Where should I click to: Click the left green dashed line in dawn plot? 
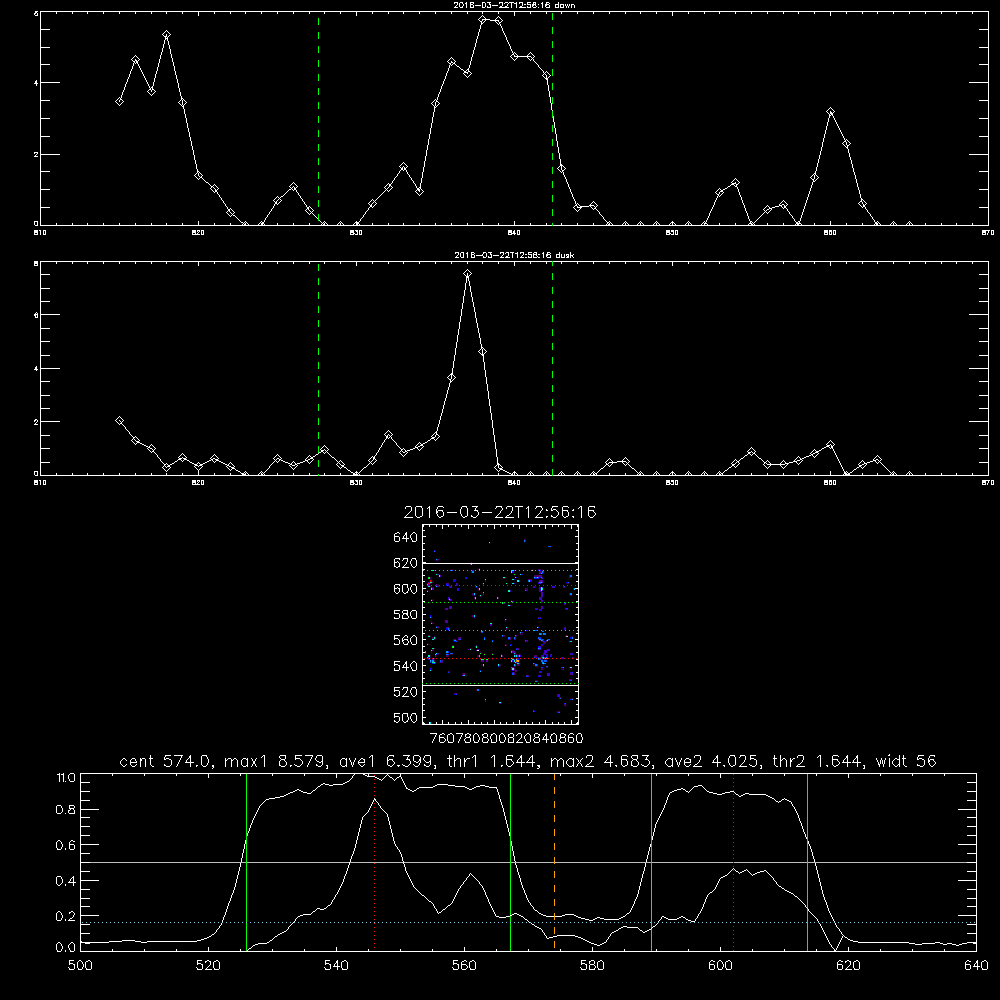318,119
